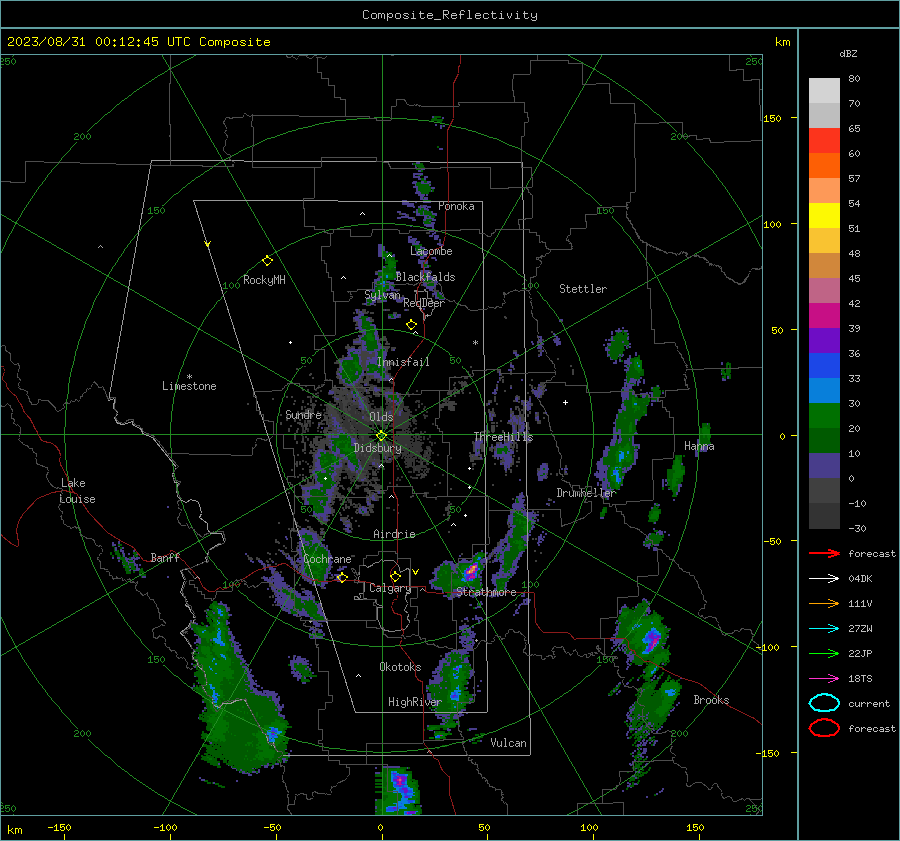Click the red forecast arrow in legend
The image size is (900, 841).
point(824,553)
